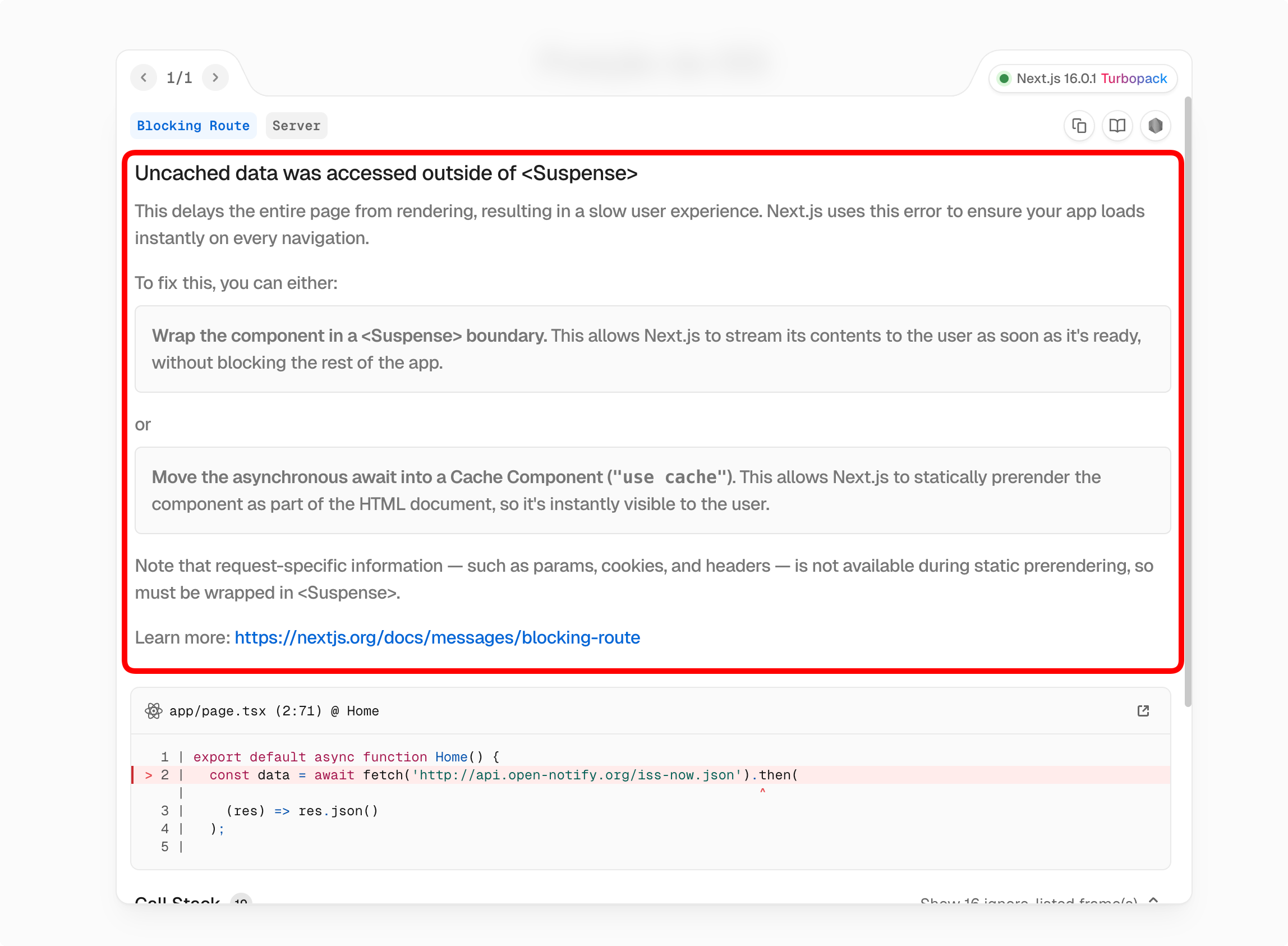Open the blocking-route docs link
The width and height of the screenshot is (1288, 946).
coord(437,637)
